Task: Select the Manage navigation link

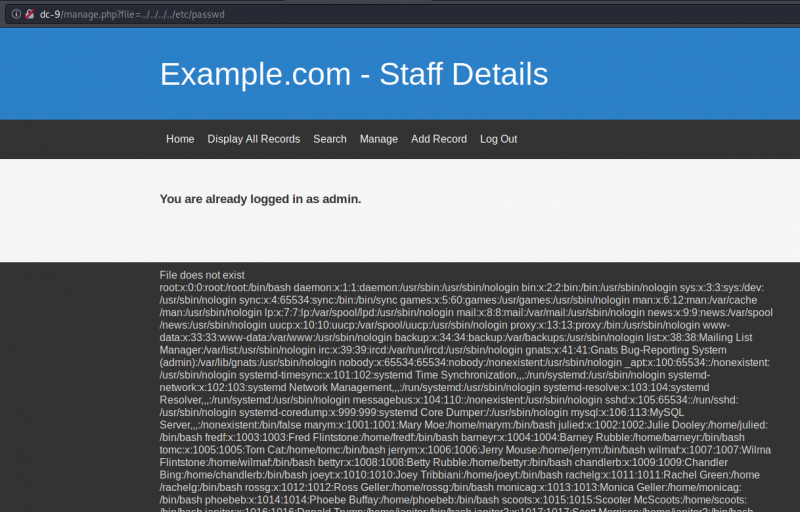Action: pos(379,139)
